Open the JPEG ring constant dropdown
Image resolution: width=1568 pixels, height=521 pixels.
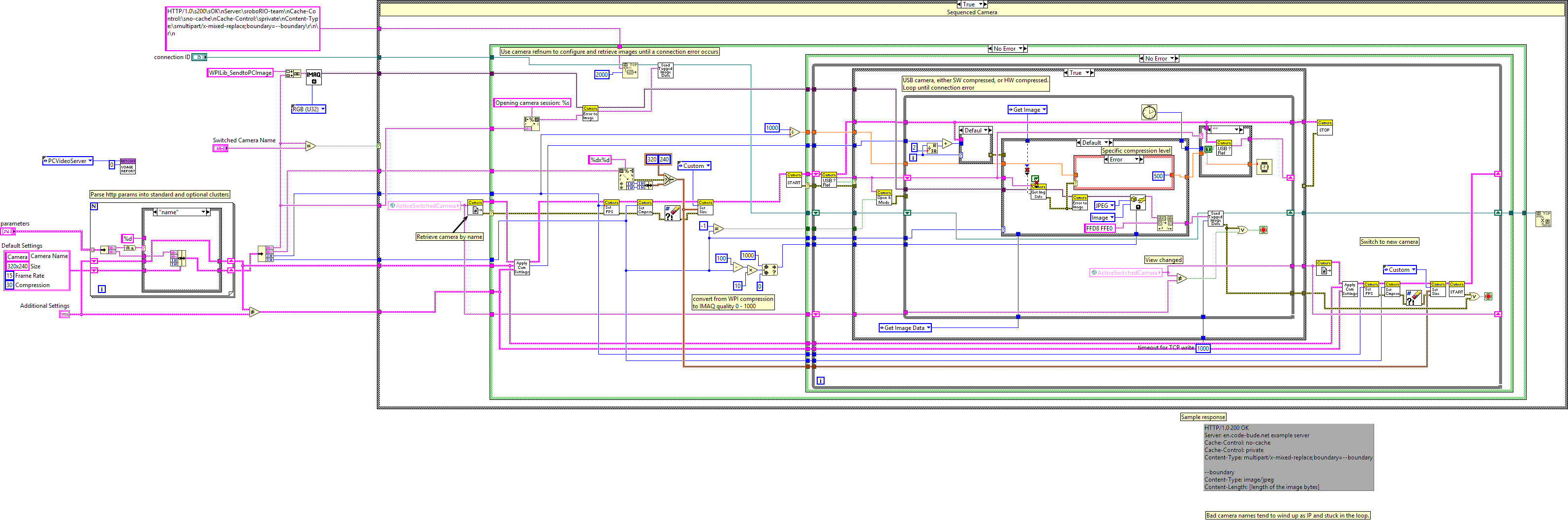pyautogui.click(x=1112, y=205)
